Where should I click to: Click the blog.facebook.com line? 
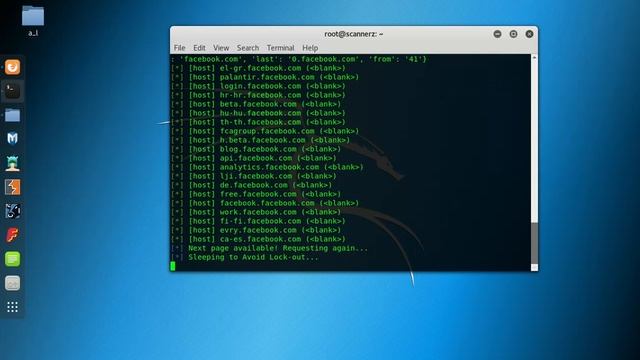256,149
